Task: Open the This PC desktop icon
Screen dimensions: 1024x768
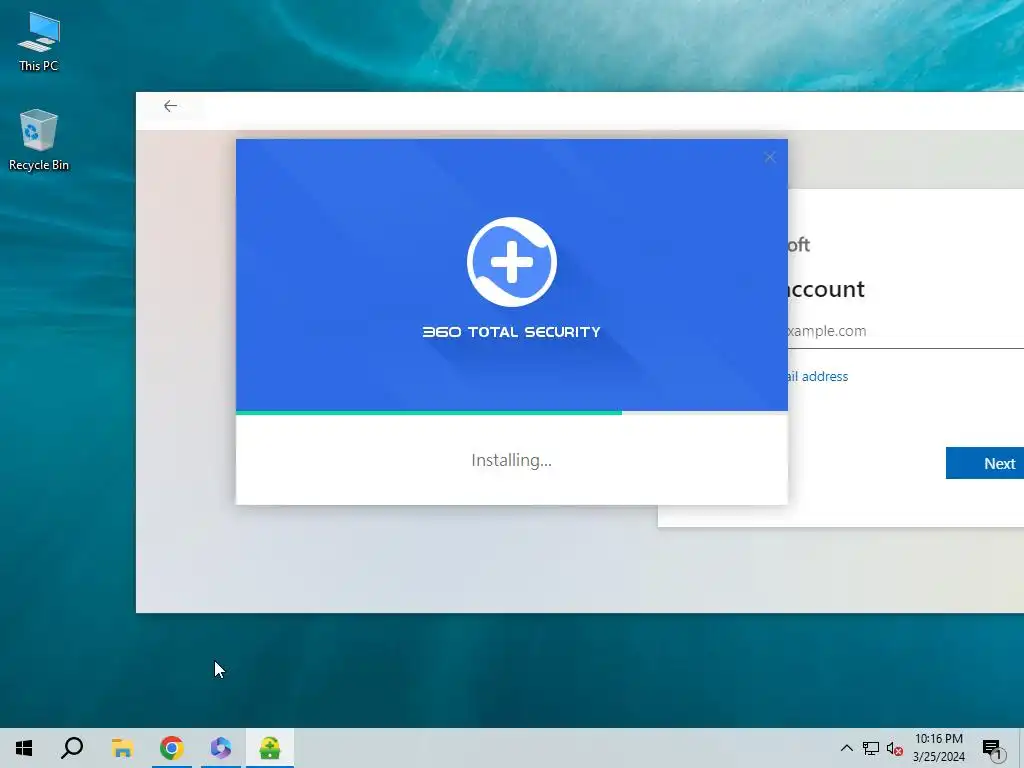Action: click(39, 42)
